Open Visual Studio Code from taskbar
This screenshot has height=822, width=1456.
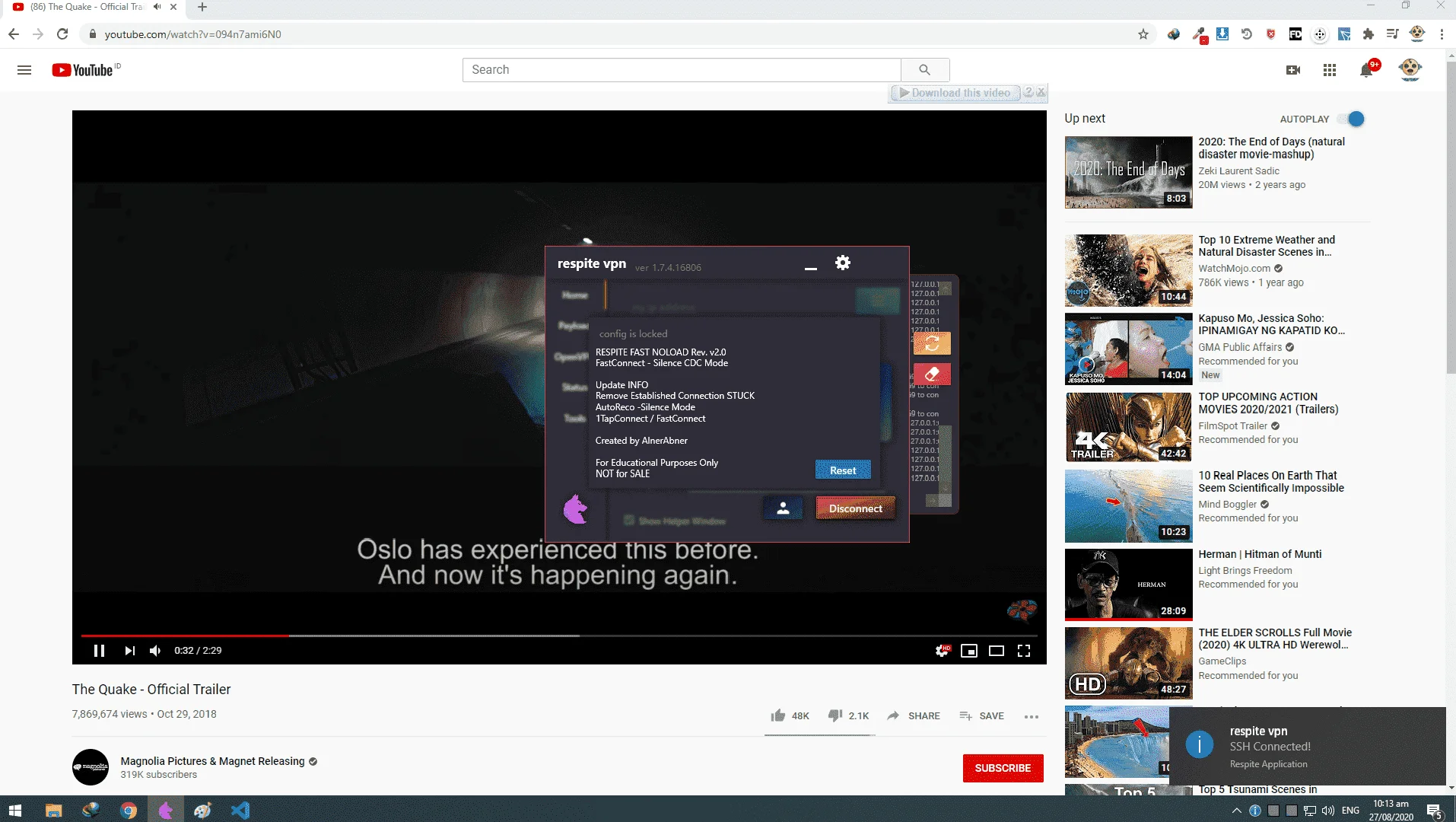click(x=240, y=811)
